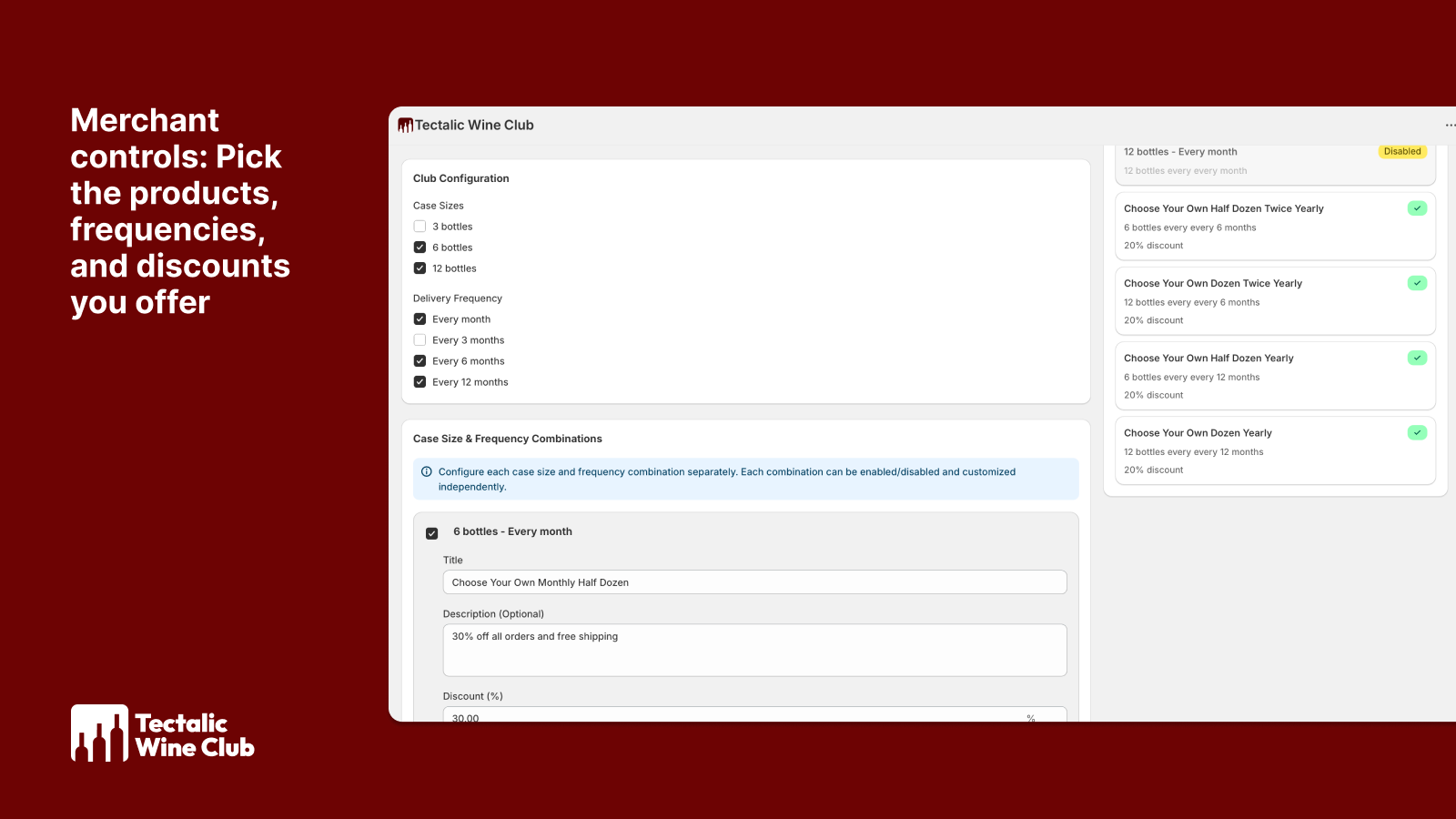The width and height of the screenshot is (1456, 819).
Task: Click the 'Case Sizes' label
Action: pyautogui.click(x=439, y=206)
